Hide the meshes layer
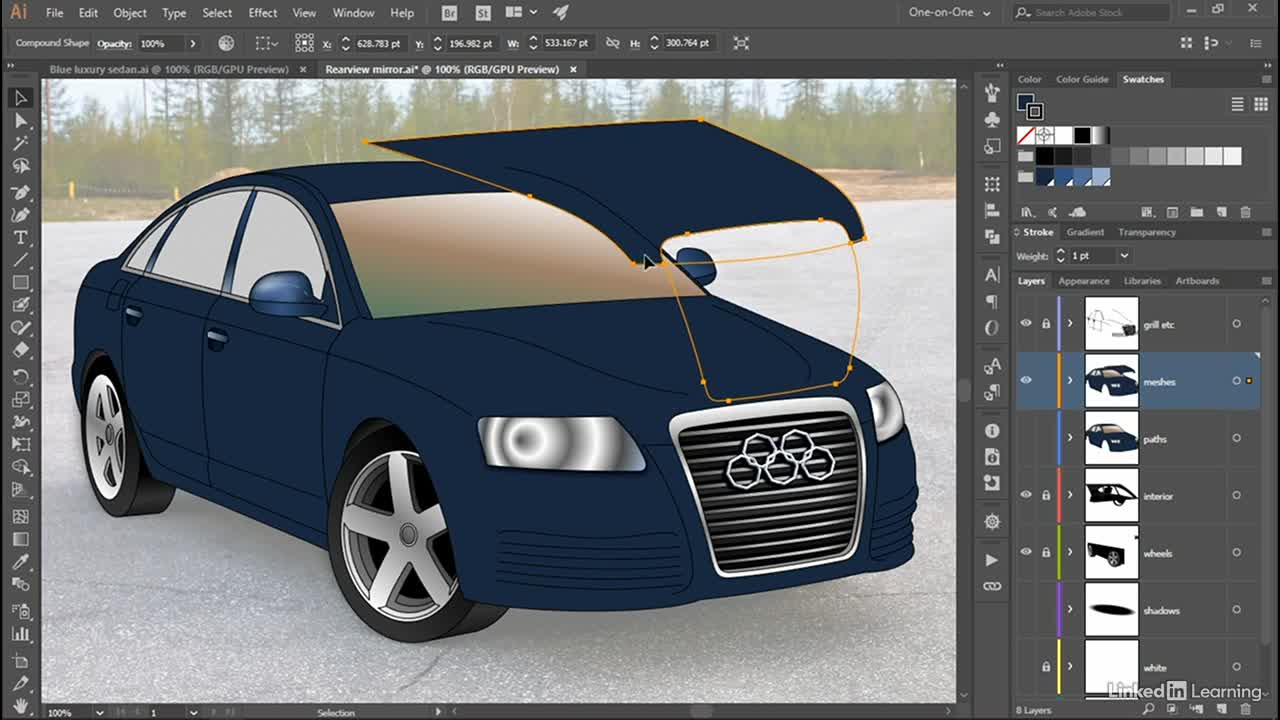Screen dimensions: 1280x720 [x=1026, y=380]
